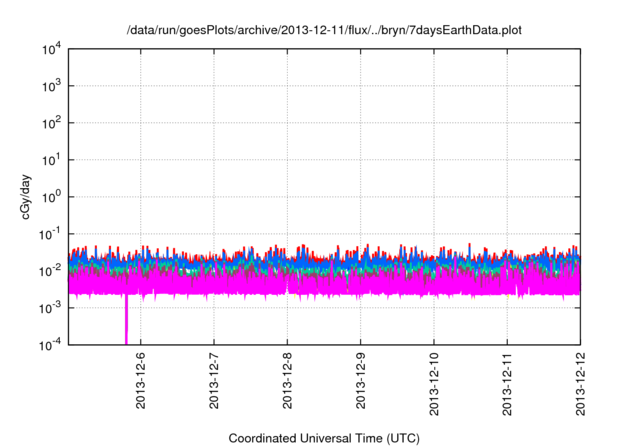The image size is (640, 448).
Task: Click the 10^-3 y-axis tick label
Action: [50, 308]
